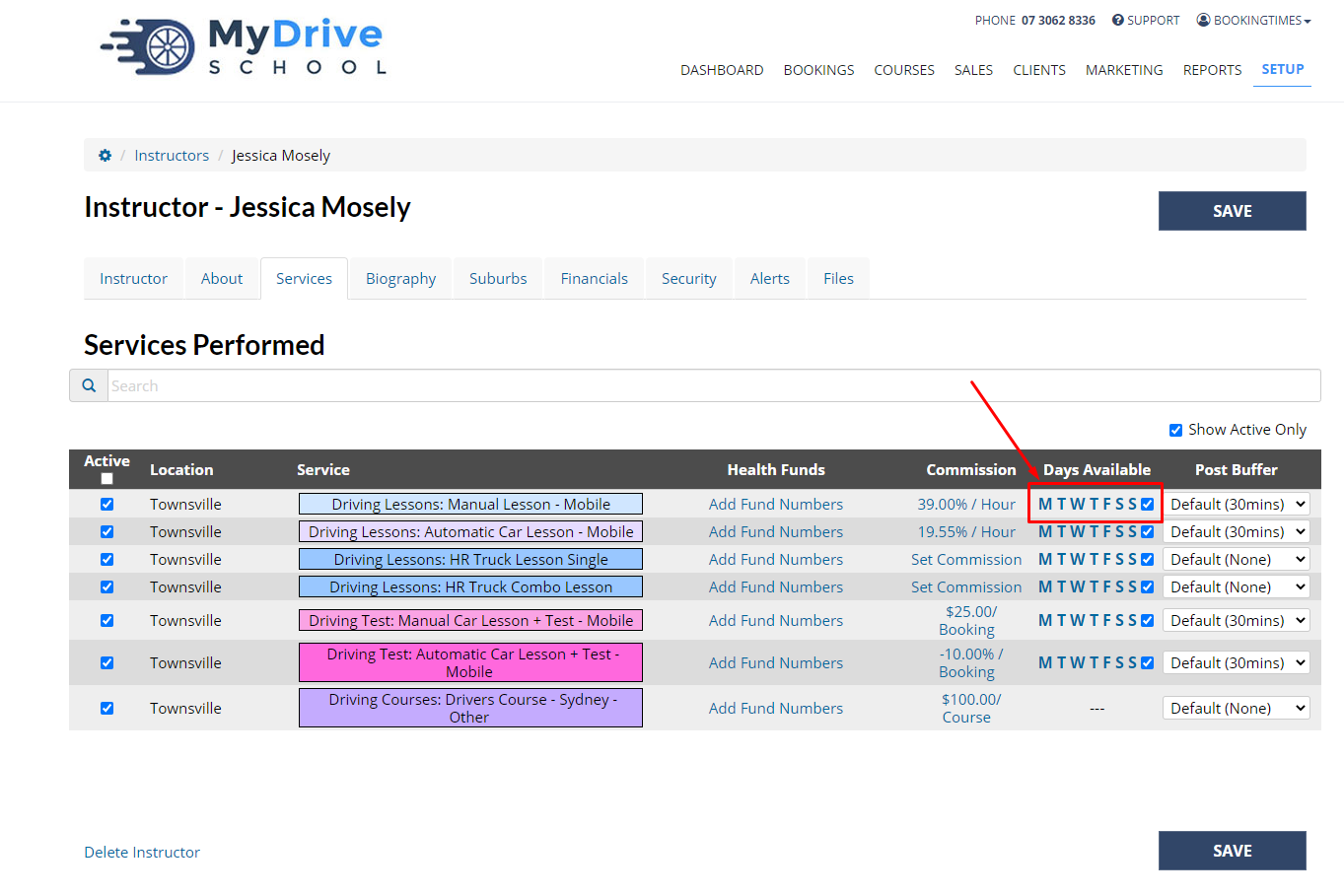The width and height of the screenshot is (1344, 896).
Task: Add Fund Numbers for Drivers Course - Sydney
Action: pyautogui.click(x=776, y=708)
